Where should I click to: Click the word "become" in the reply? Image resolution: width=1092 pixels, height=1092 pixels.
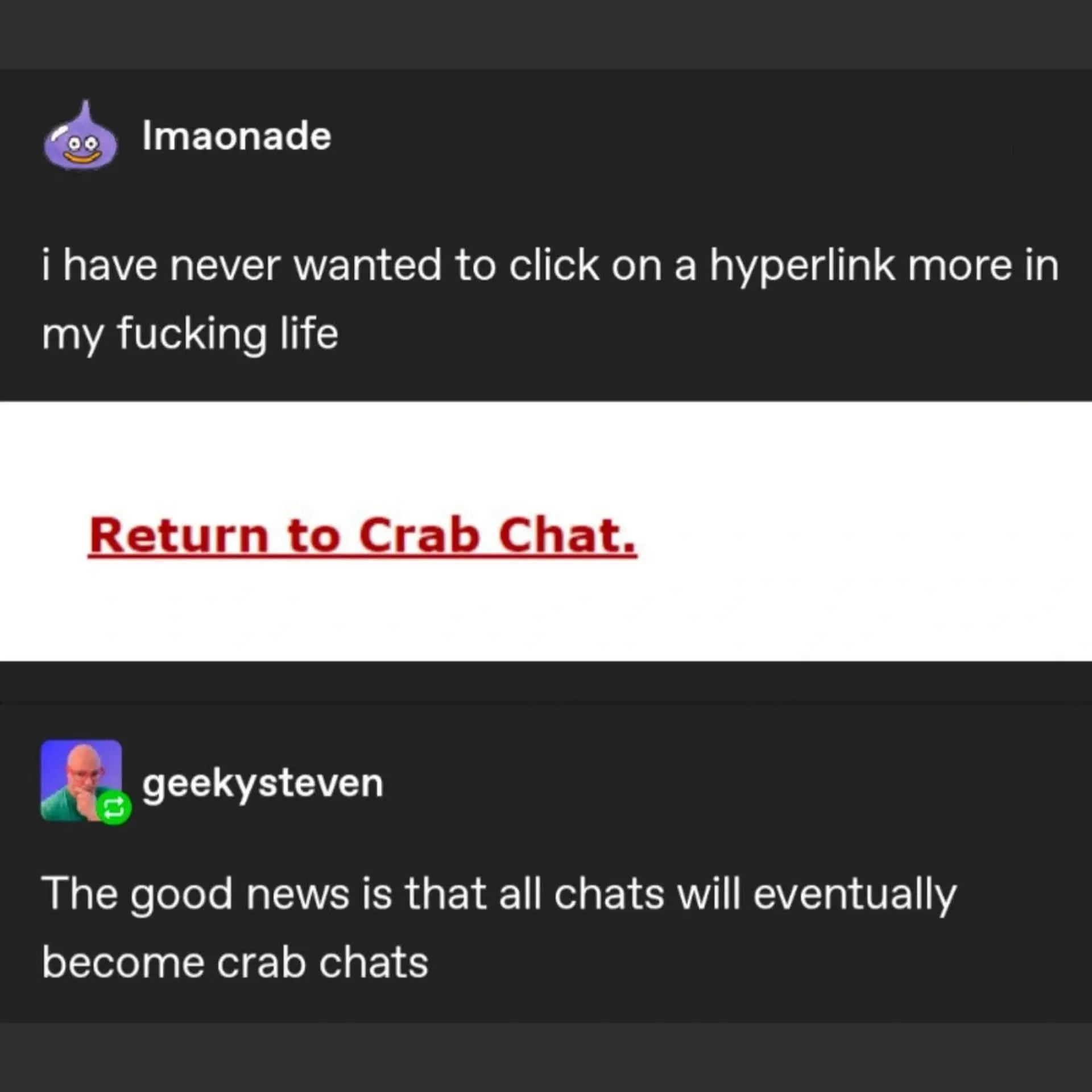[123, 963]
